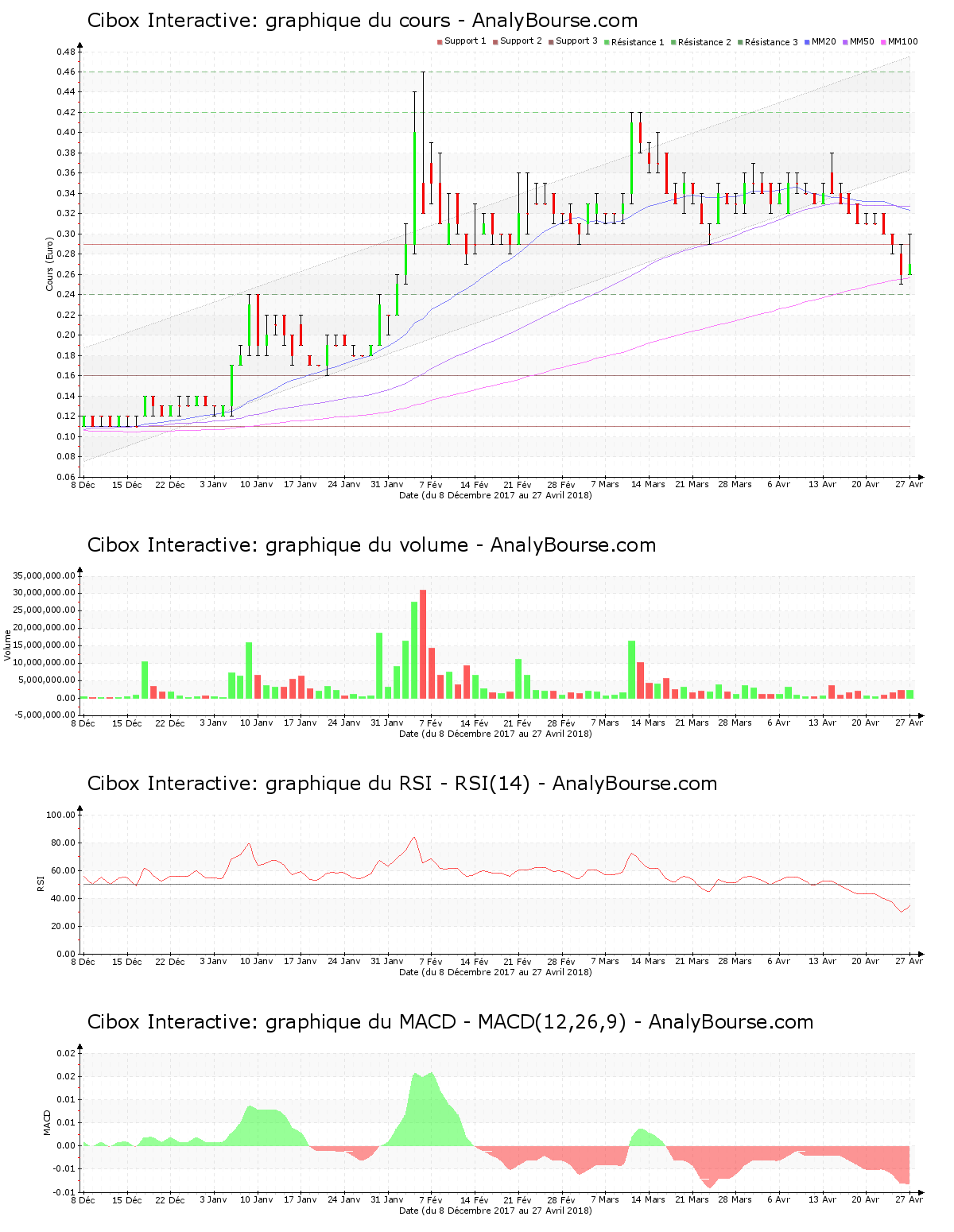Screen dimensions: 954x1232
Task: Click '7 Fév' date under the price chart
Action: [x=431, y=485]
